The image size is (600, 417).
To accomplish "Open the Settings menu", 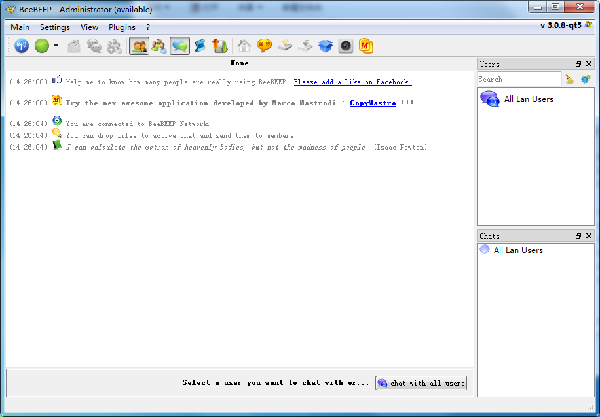I will [x=55, y=26].
